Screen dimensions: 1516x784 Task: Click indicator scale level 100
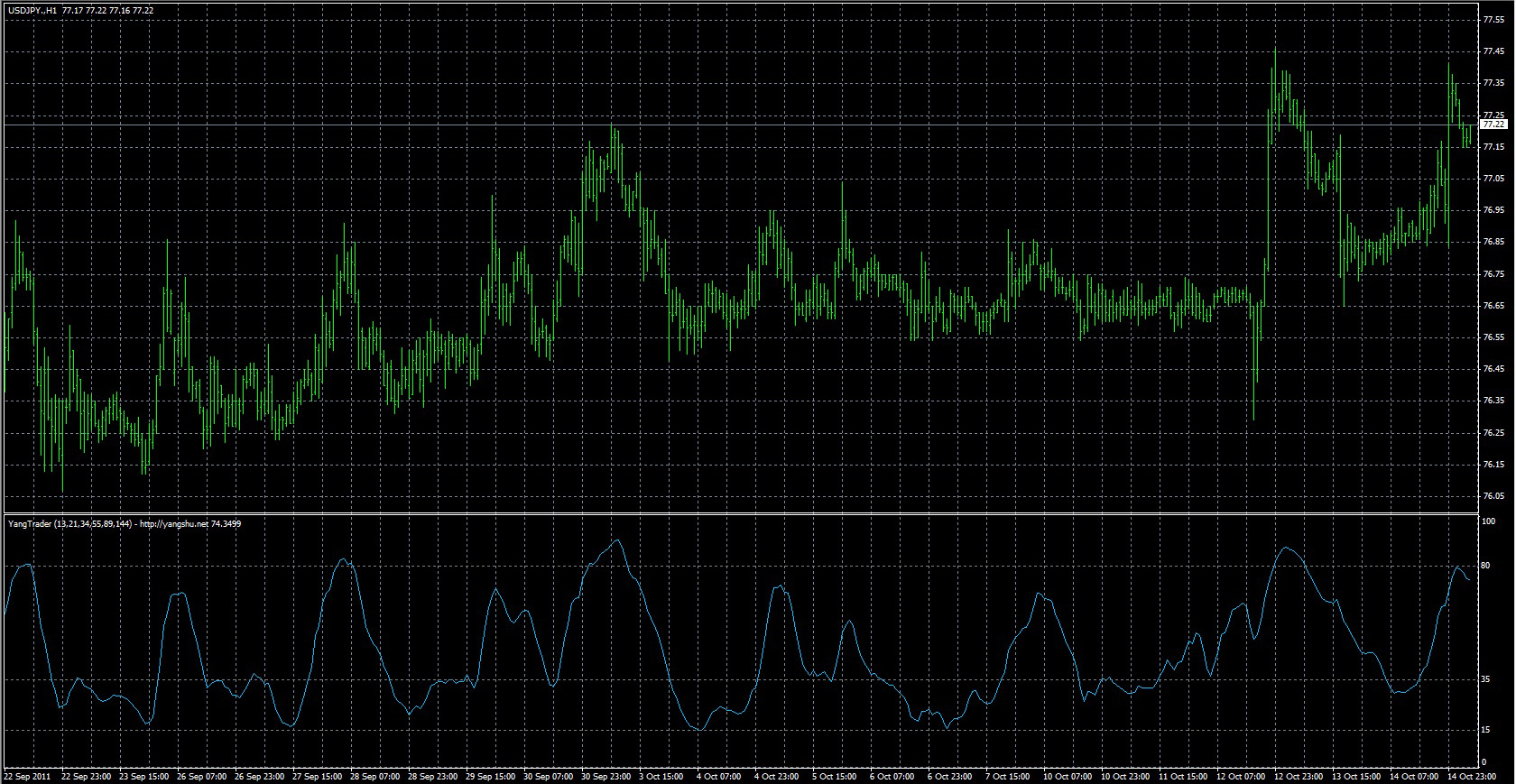click(x=1488, y=521)
